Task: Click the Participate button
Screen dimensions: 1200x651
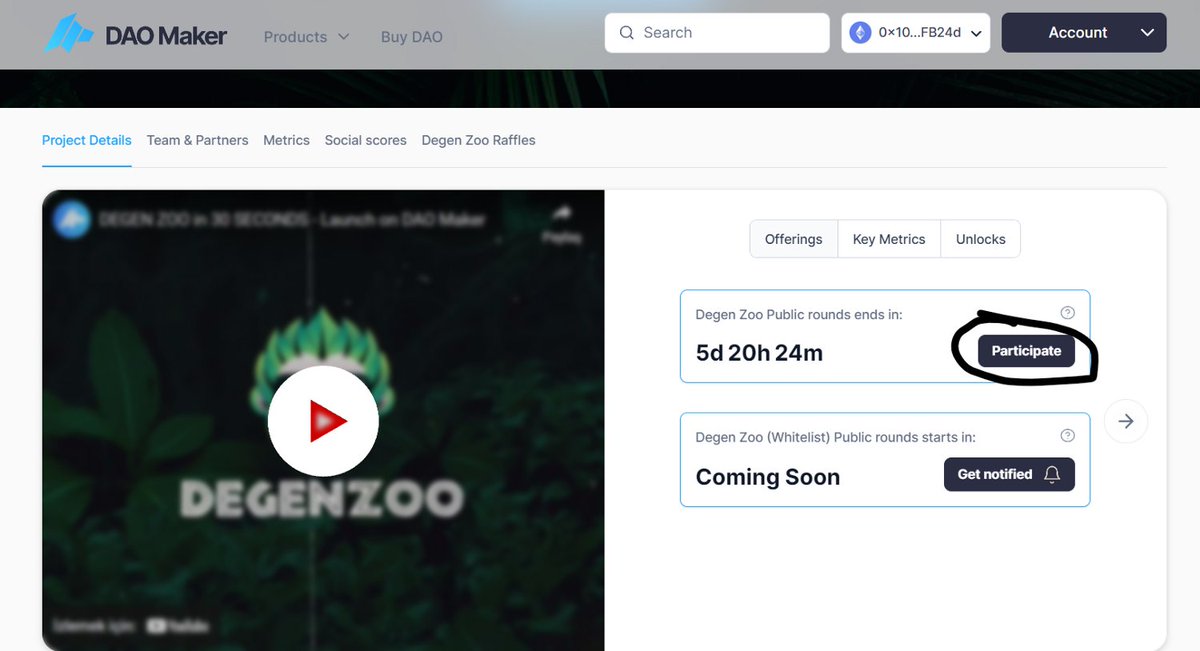Action: click(x=1026, y=351)
